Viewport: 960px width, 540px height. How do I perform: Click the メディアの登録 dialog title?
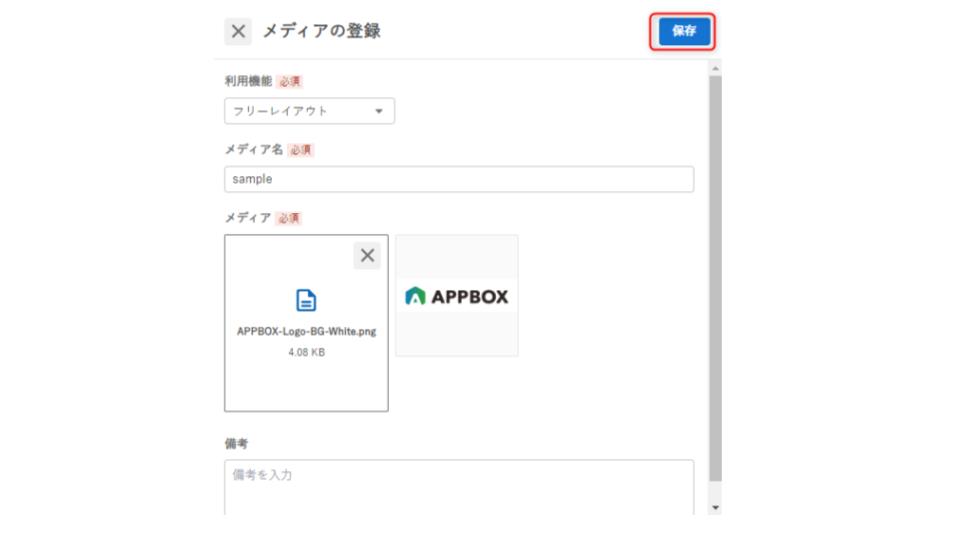pyautogui.click(x=321, y=31)
